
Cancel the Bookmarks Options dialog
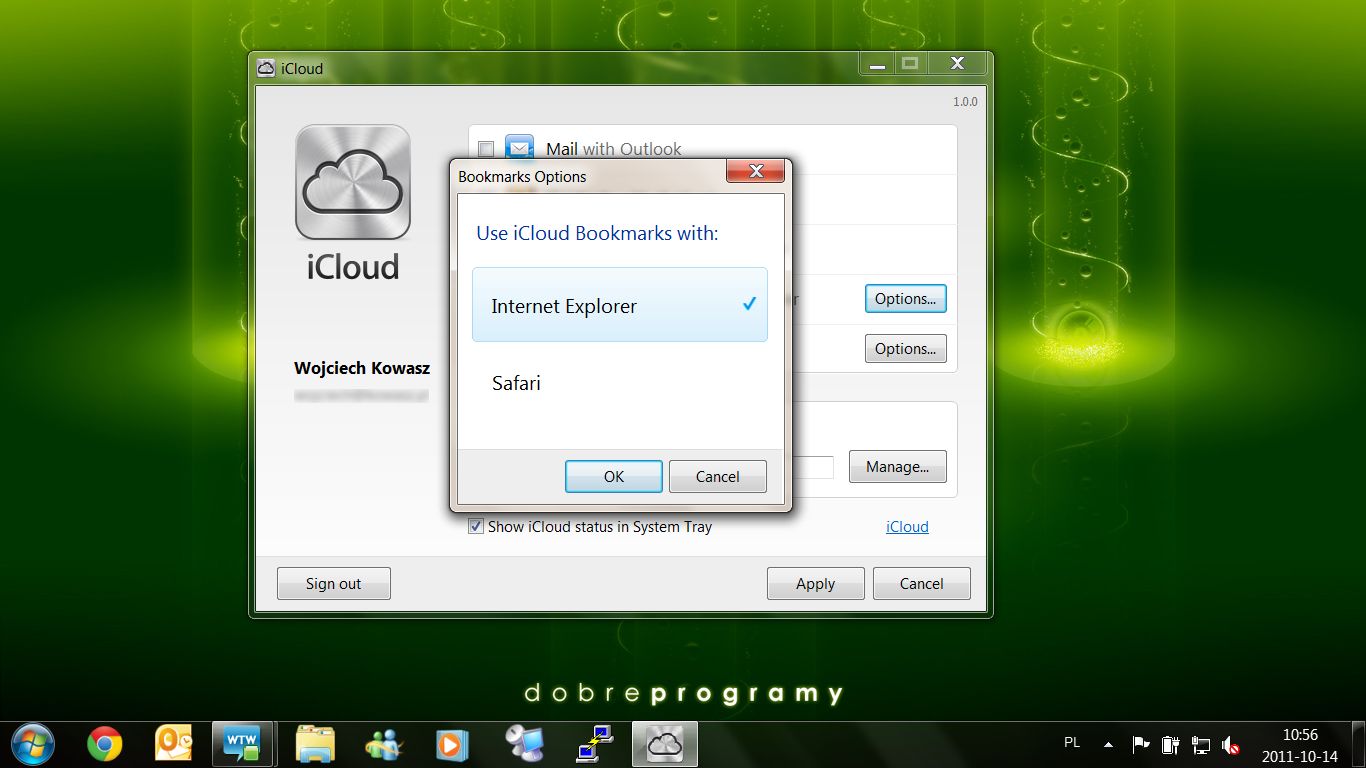(x=718, y=476)
